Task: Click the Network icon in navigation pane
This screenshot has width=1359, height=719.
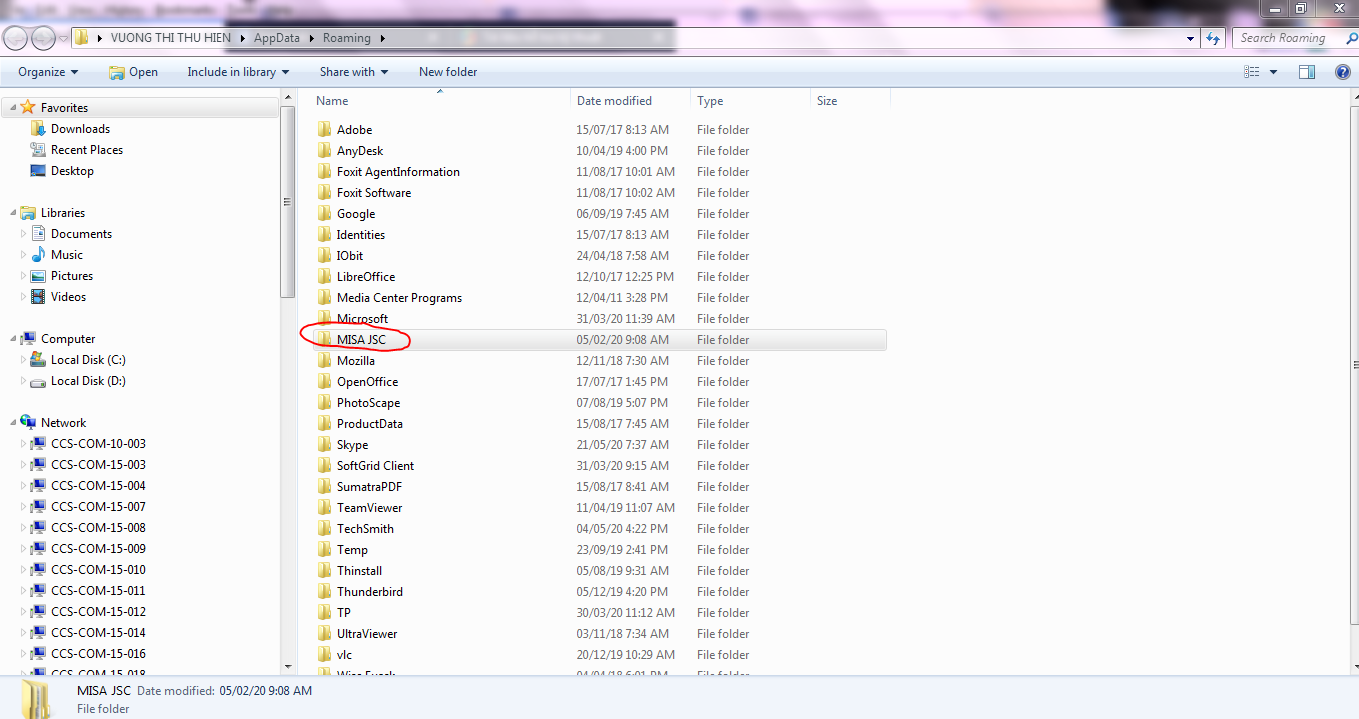Action: tap(28, 423)
